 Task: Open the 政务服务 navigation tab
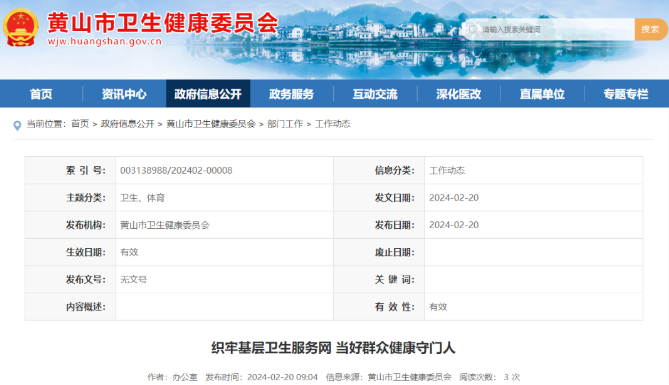(x=291, y=94)
